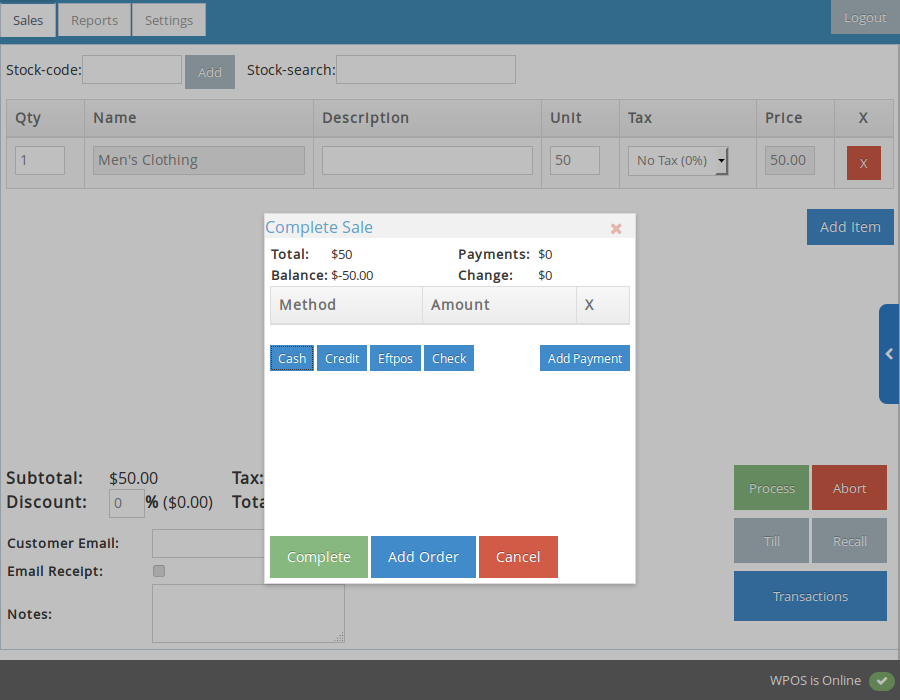The width and height of the screenshot is (900, 700).
Task: Click the Subtotal $50.00 value
Action: tap(134, 478)
